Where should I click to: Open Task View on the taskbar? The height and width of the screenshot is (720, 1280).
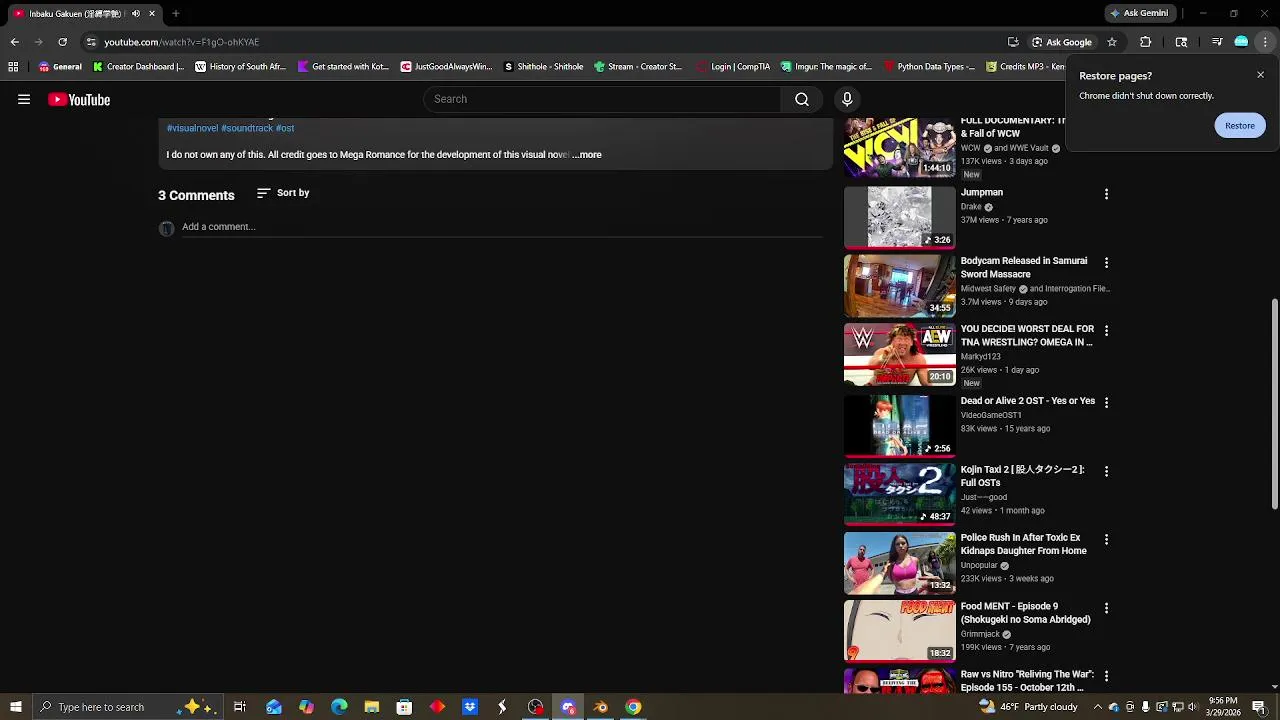240,707
